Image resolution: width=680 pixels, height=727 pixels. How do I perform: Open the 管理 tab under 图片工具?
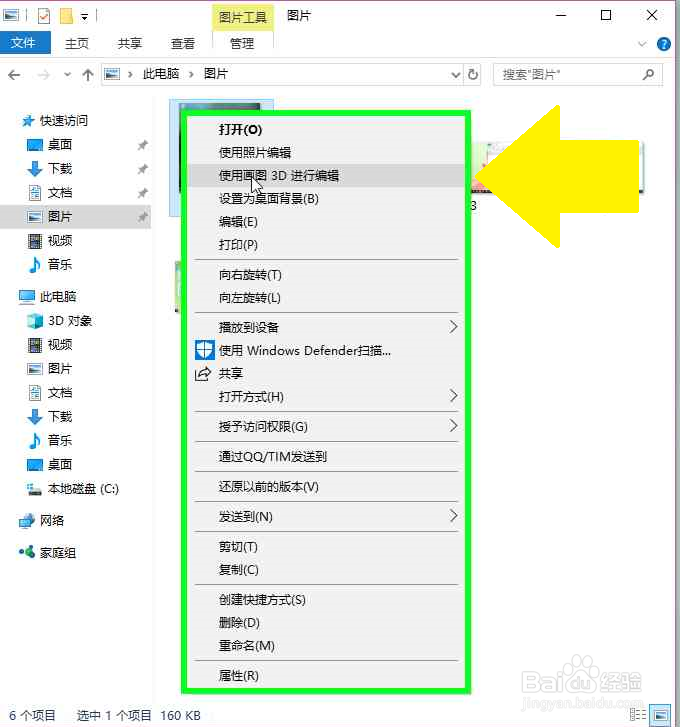point(242,44)
